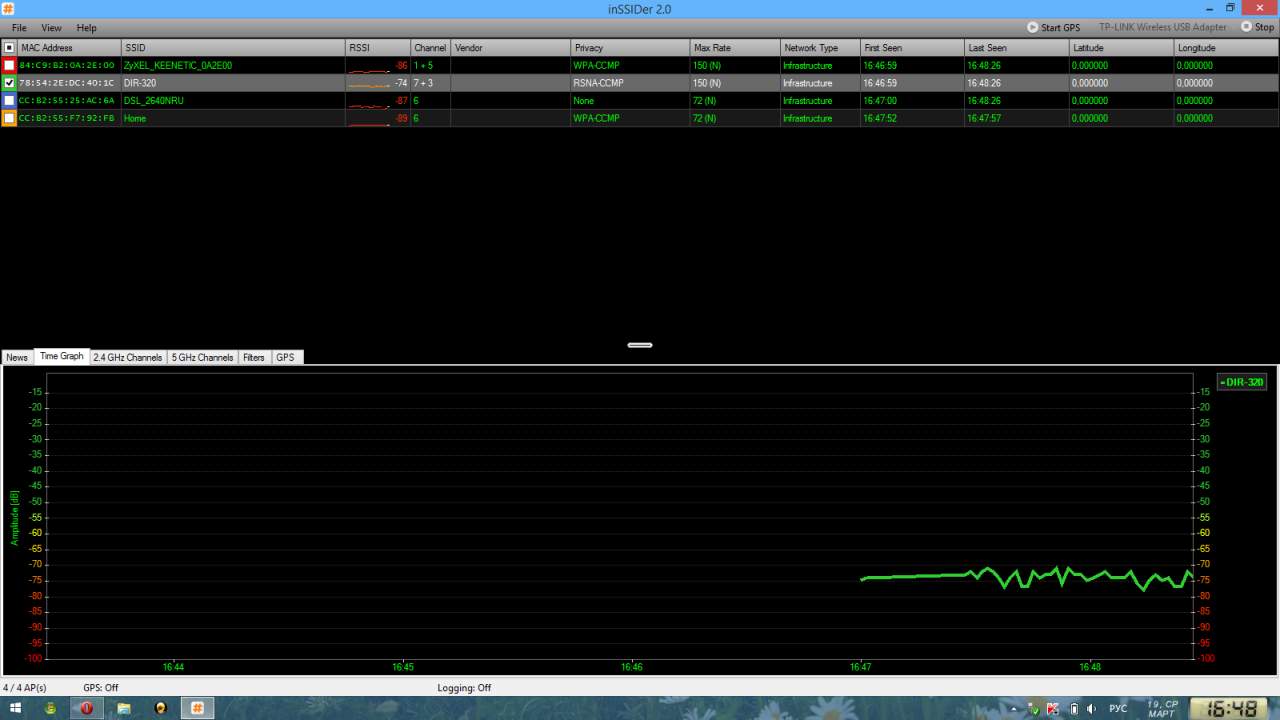Switch to 2.4 GHz Channels tab

coord(128,357)
